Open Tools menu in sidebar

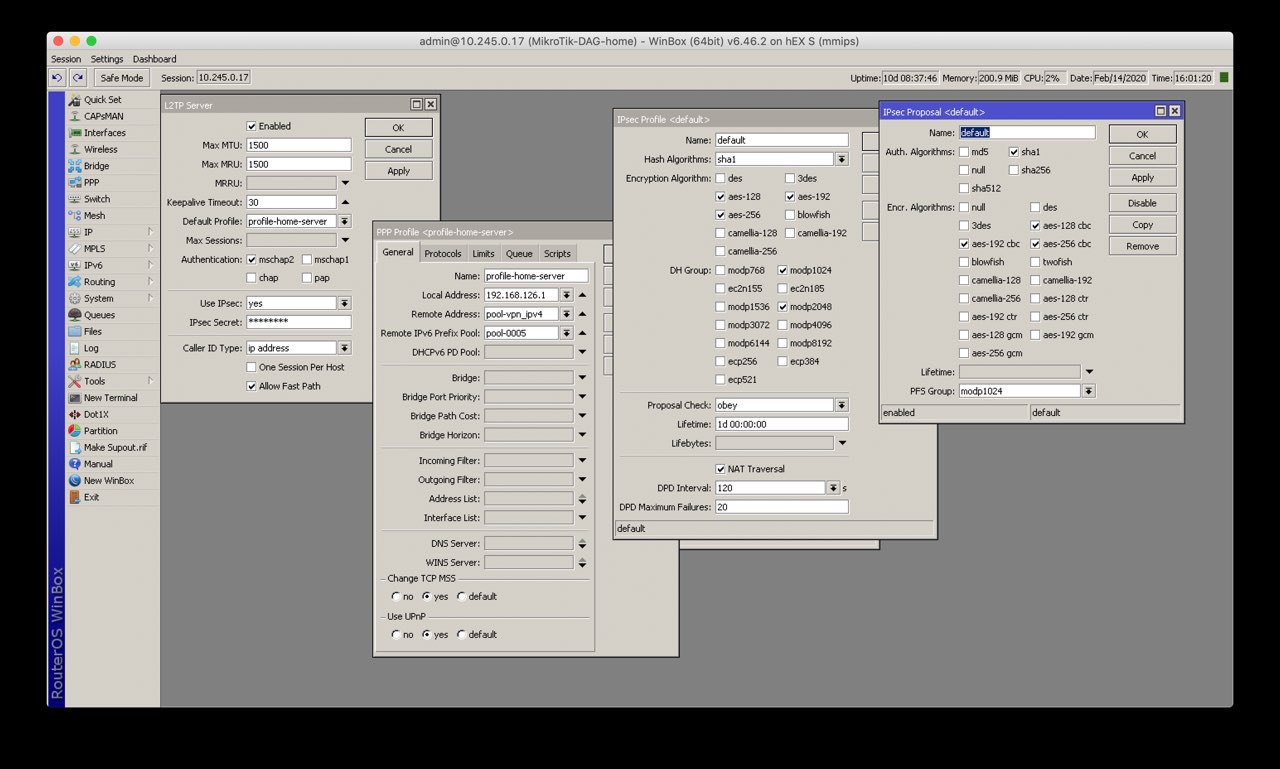tap(95, 381)
